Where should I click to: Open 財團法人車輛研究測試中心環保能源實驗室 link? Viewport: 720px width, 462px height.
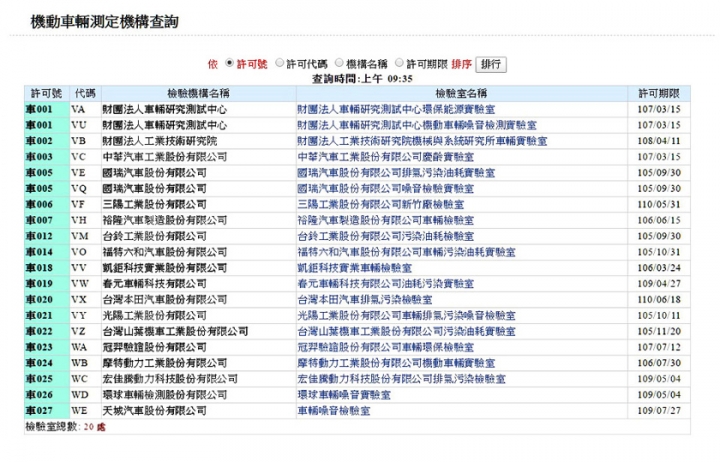[396, 109]
